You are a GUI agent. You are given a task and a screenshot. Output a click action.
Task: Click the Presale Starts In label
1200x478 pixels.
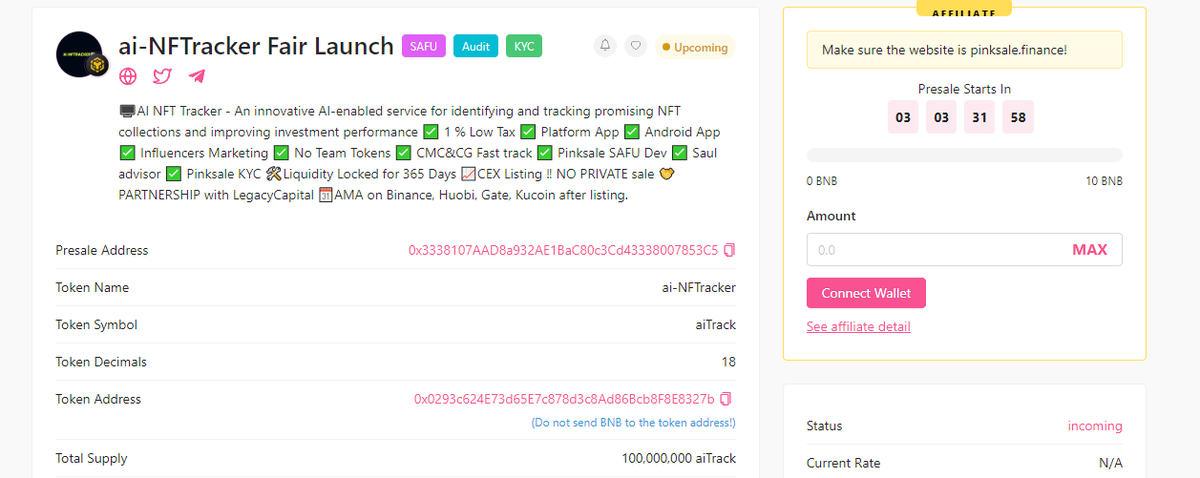coord(964,89)
